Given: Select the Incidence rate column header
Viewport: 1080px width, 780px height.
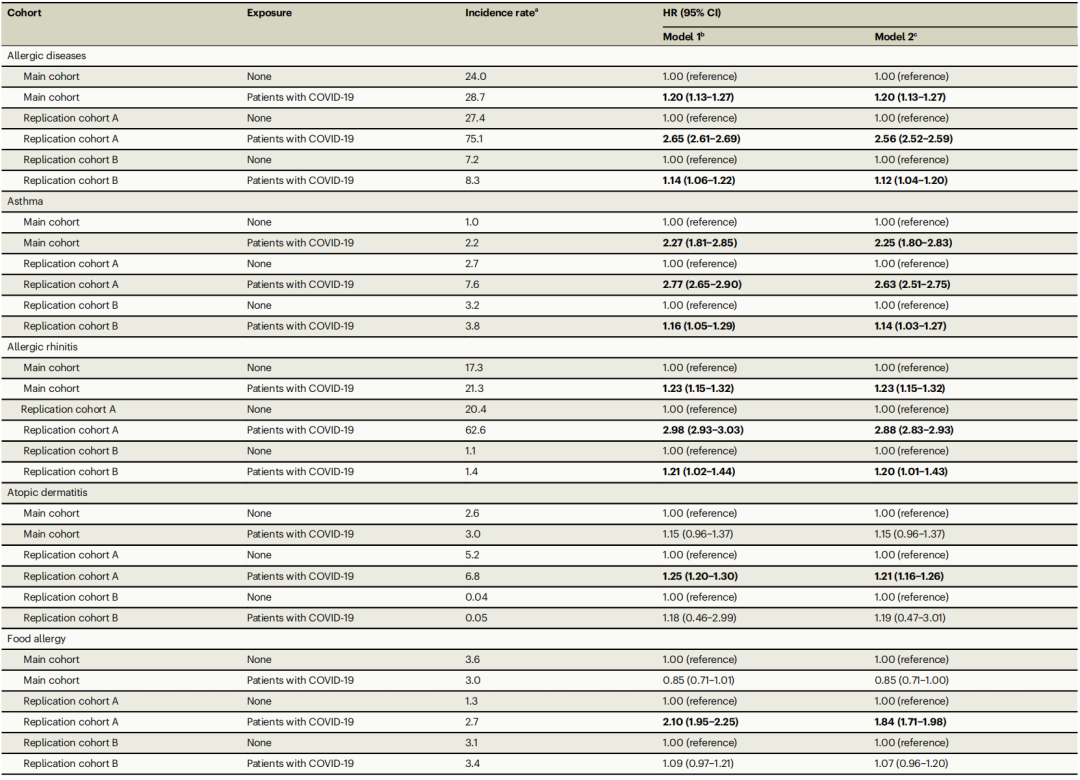Looking at the screenshot, I should pyautogui.click(x=501, y=13).
